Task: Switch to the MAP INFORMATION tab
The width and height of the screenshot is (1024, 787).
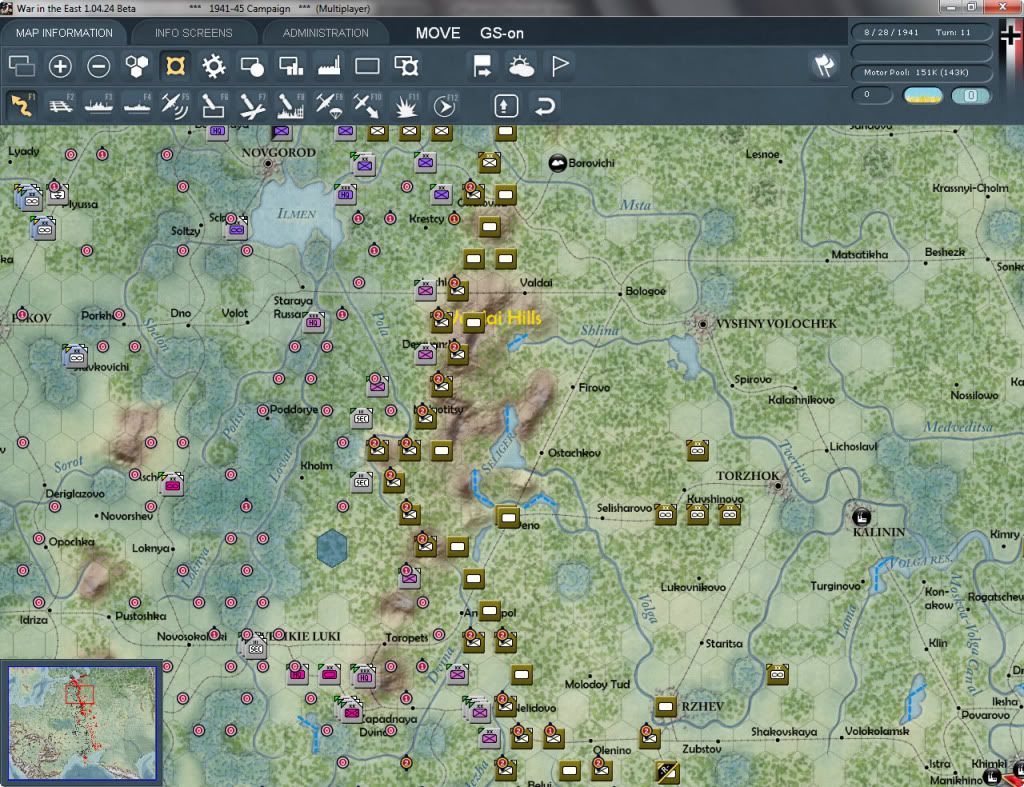Action: coord(64,33)
